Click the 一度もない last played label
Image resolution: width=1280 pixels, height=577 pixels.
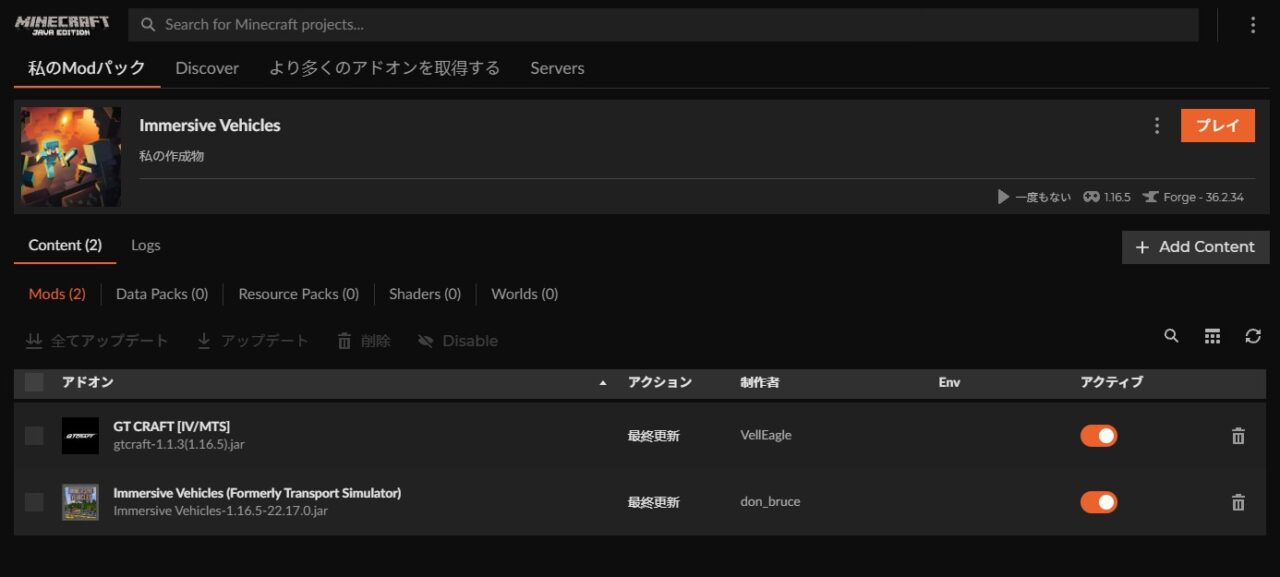click(x=1034, y=197)
